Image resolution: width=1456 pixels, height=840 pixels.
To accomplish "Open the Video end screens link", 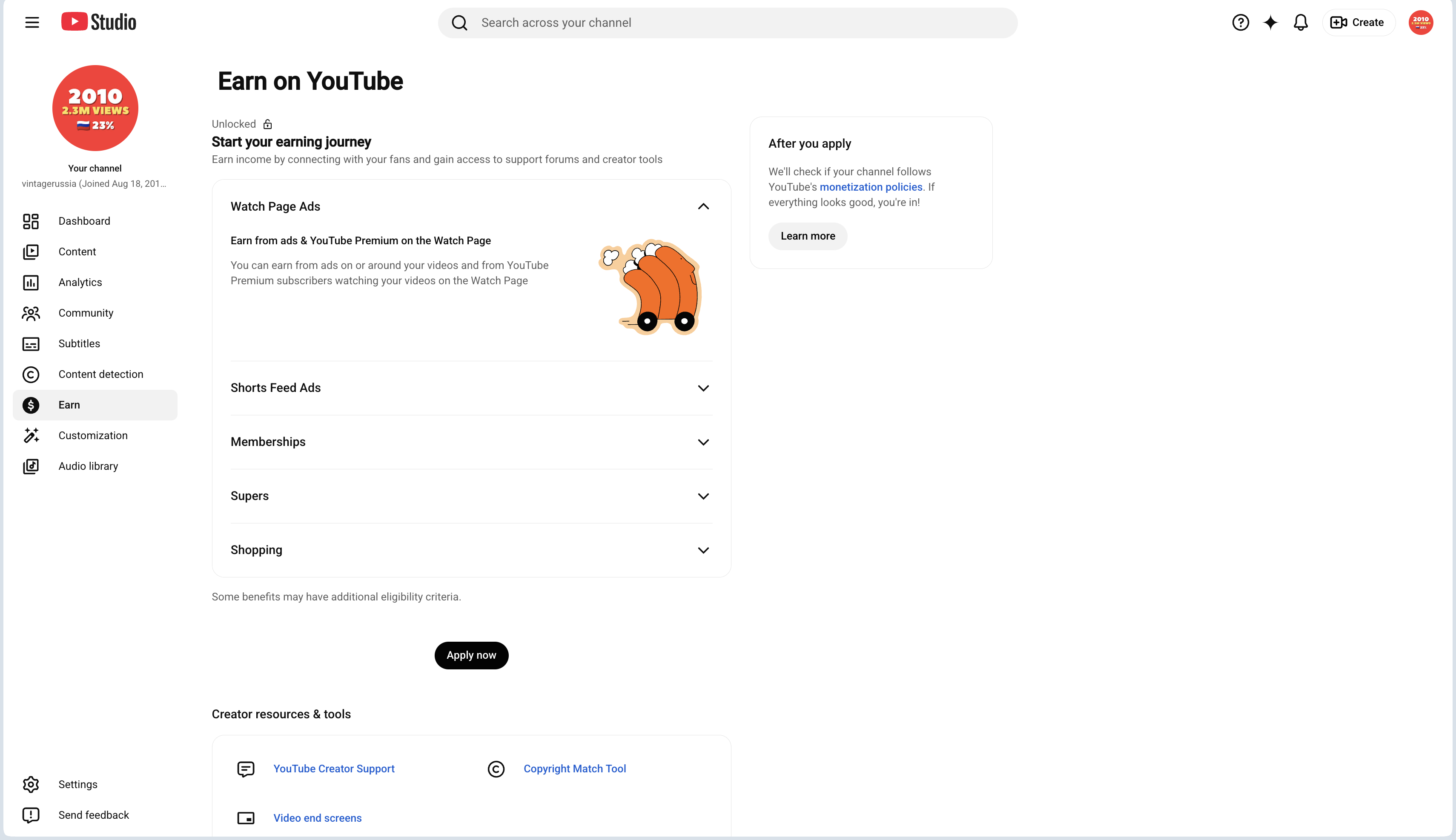I will click(318, 818).
